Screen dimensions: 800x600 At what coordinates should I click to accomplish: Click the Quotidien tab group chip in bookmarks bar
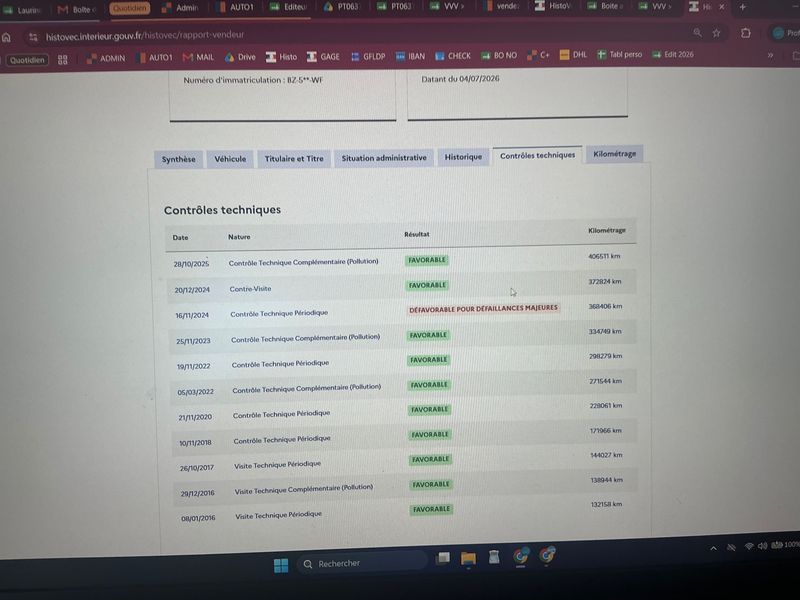pos(27,60)
